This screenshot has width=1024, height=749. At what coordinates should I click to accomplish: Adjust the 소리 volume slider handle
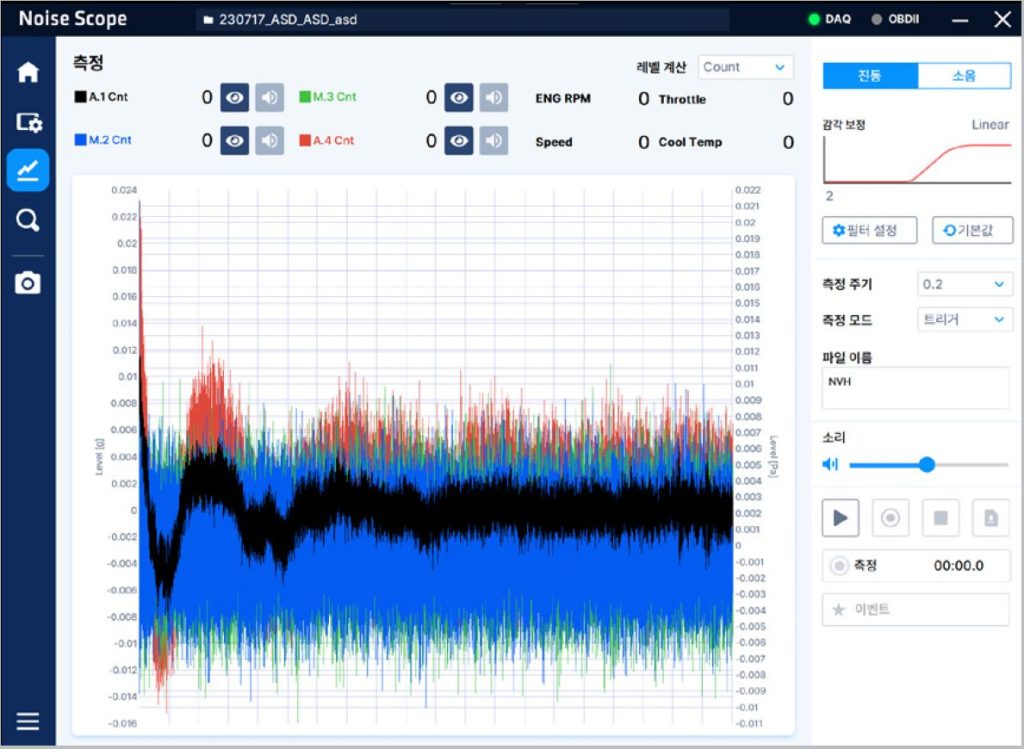pos(926,464)
